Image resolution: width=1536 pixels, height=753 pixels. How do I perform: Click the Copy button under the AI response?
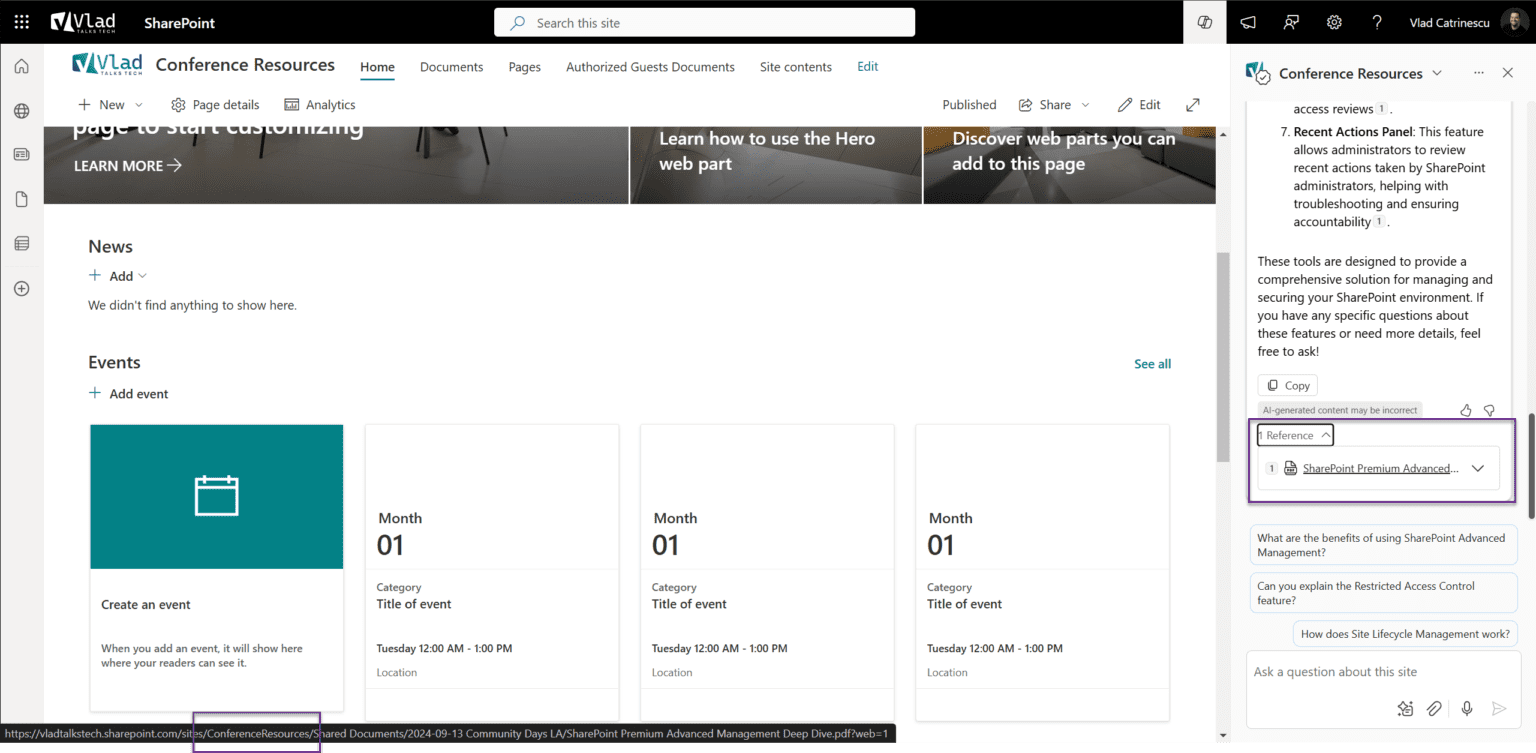coord(1287,385)
